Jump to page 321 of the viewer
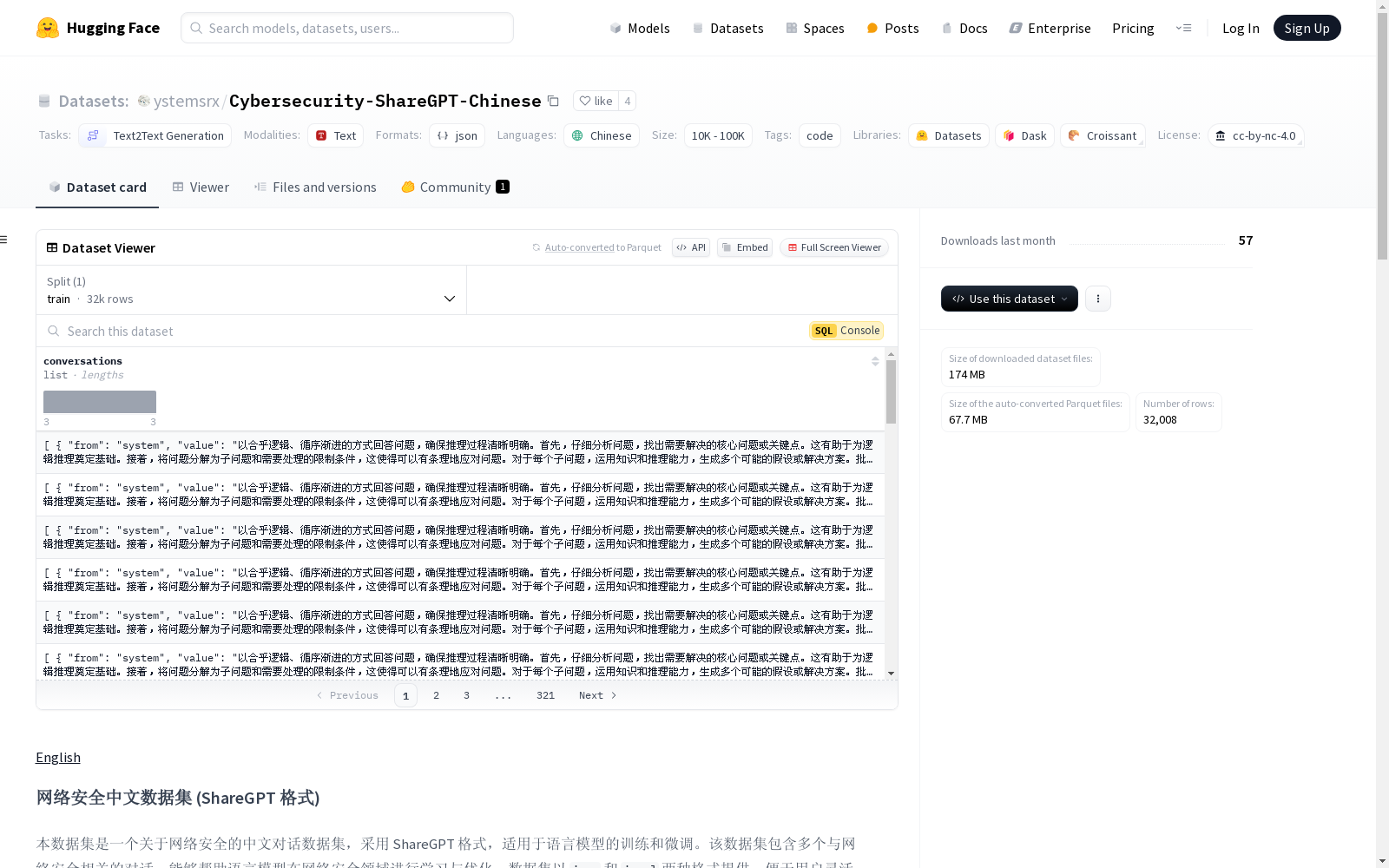 pyautogui.click(x=545, y=695)
